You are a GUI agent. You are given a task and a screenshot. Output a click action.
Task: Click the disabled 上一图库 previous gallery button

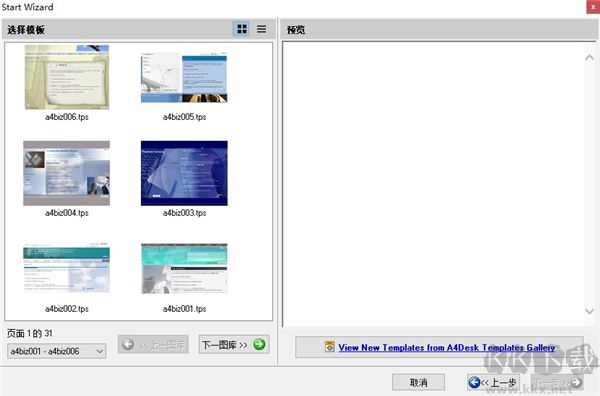pos(153,344)
